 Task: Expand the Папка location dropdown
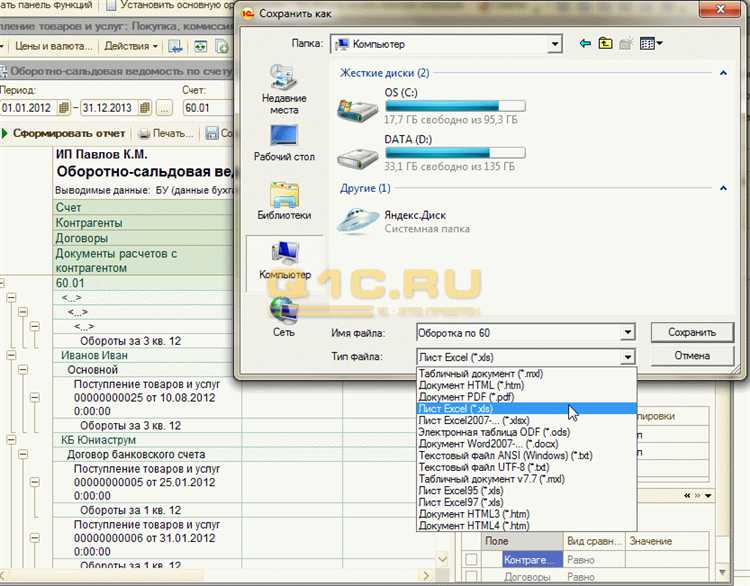click(553, 45)
